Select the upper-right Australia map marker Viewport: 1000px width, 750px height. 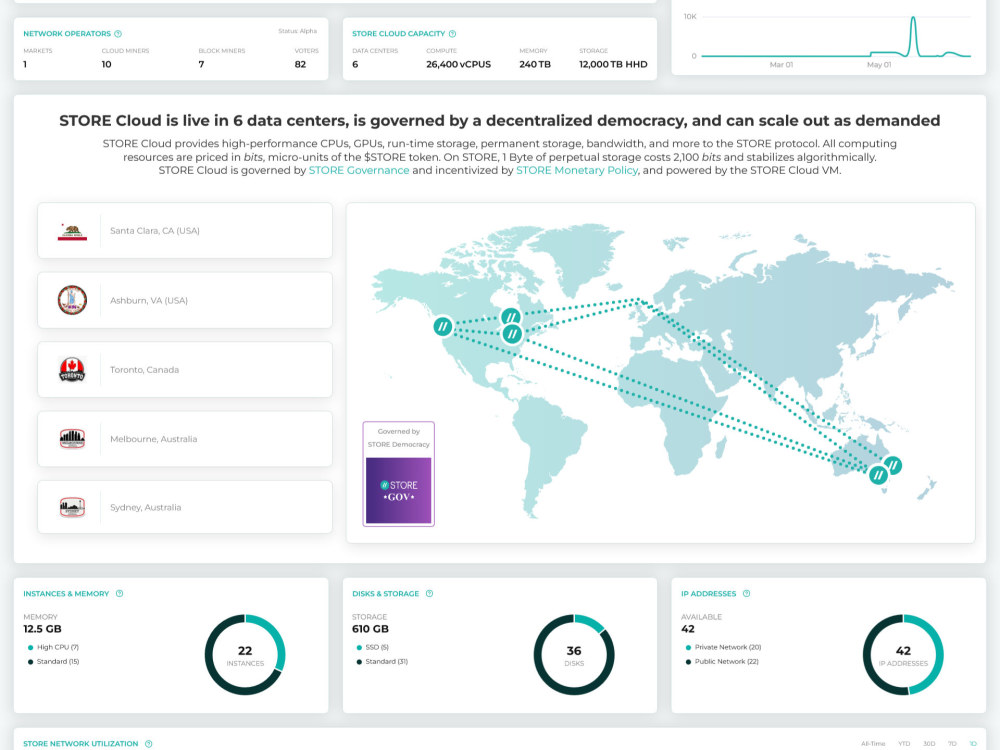coord(893,466)
